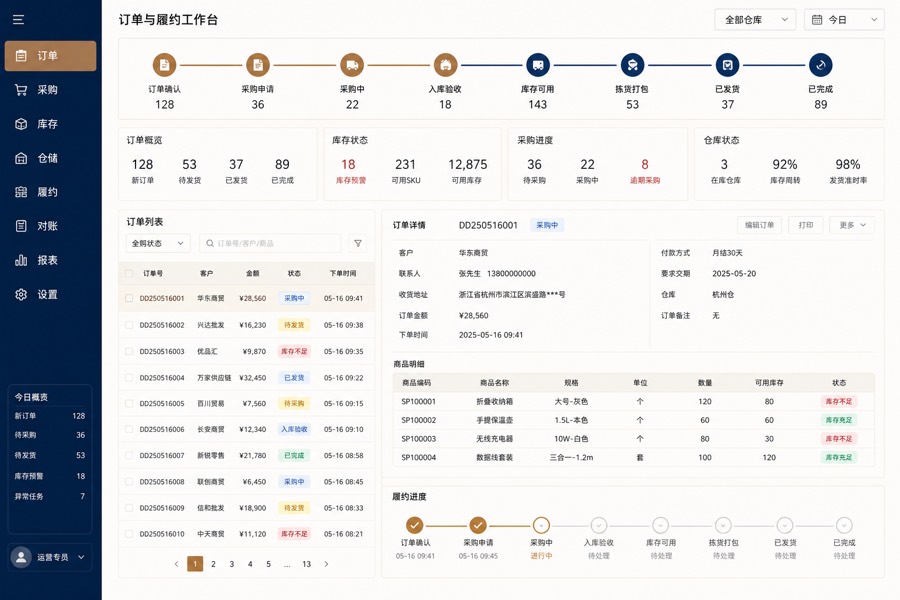900x600 pixels.
Task: Click product code SP100001 in 商品明细
Action: [418, 401]
